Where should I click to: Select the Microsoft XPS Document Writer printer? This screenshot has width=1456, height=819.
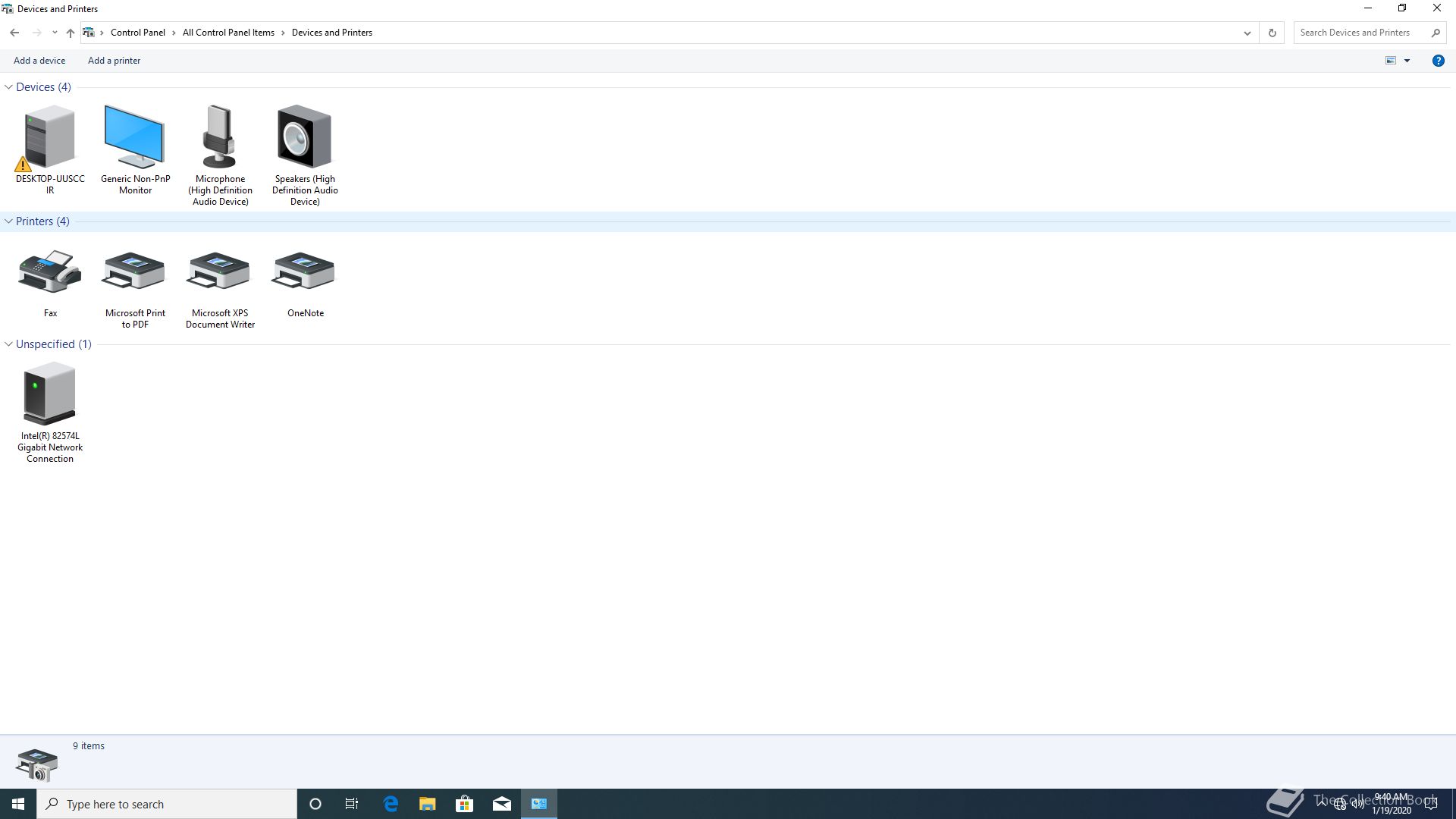pos(220,272)
